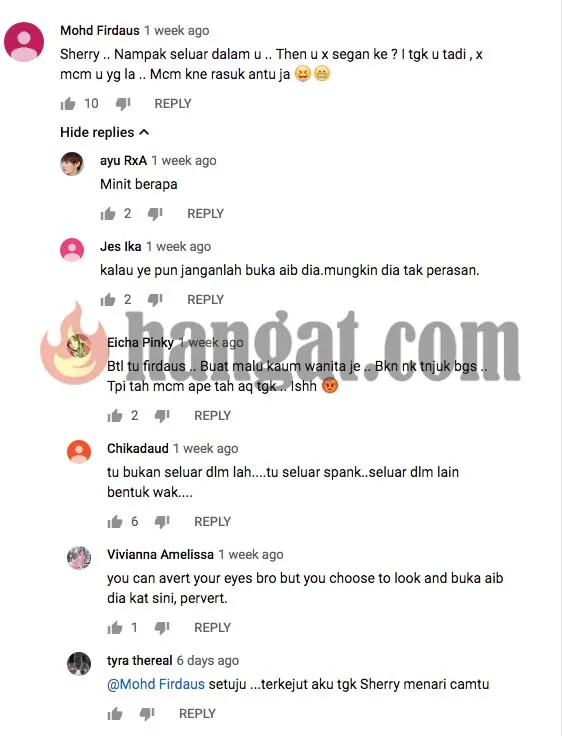Reply to Chikadaud's comment

pyautogui.click(x=212, y=521)
